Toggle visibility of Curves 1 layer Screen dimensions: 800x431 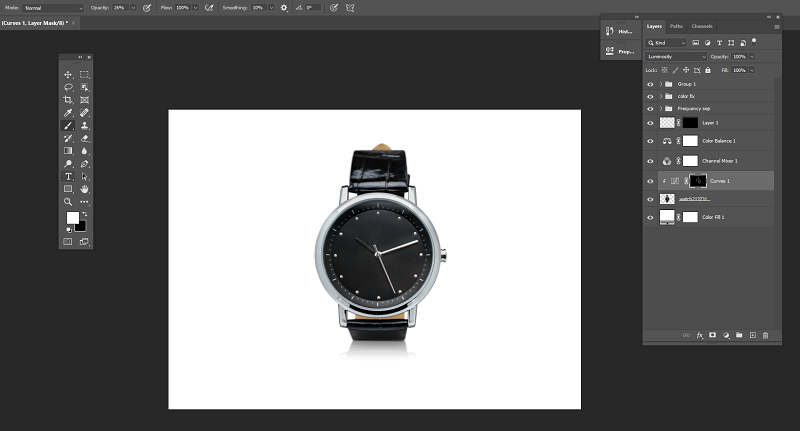pyautogui.click(x=650, y=181)
